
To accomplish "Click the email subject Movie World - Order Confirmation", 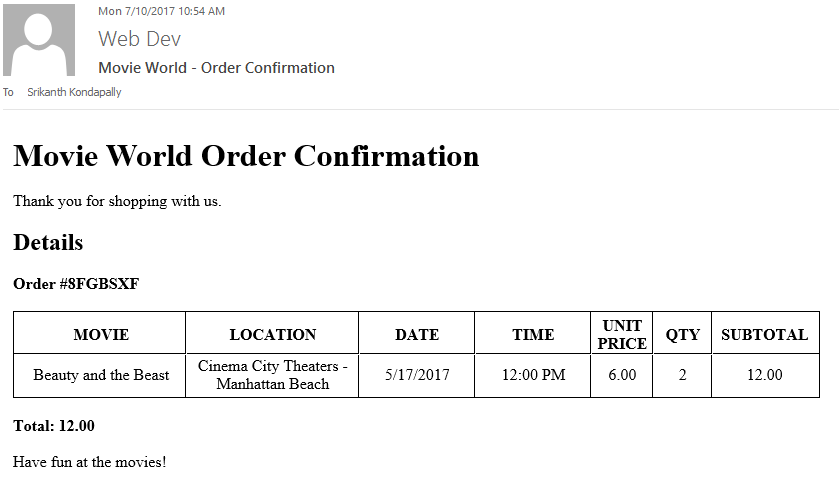I will 216,68.
